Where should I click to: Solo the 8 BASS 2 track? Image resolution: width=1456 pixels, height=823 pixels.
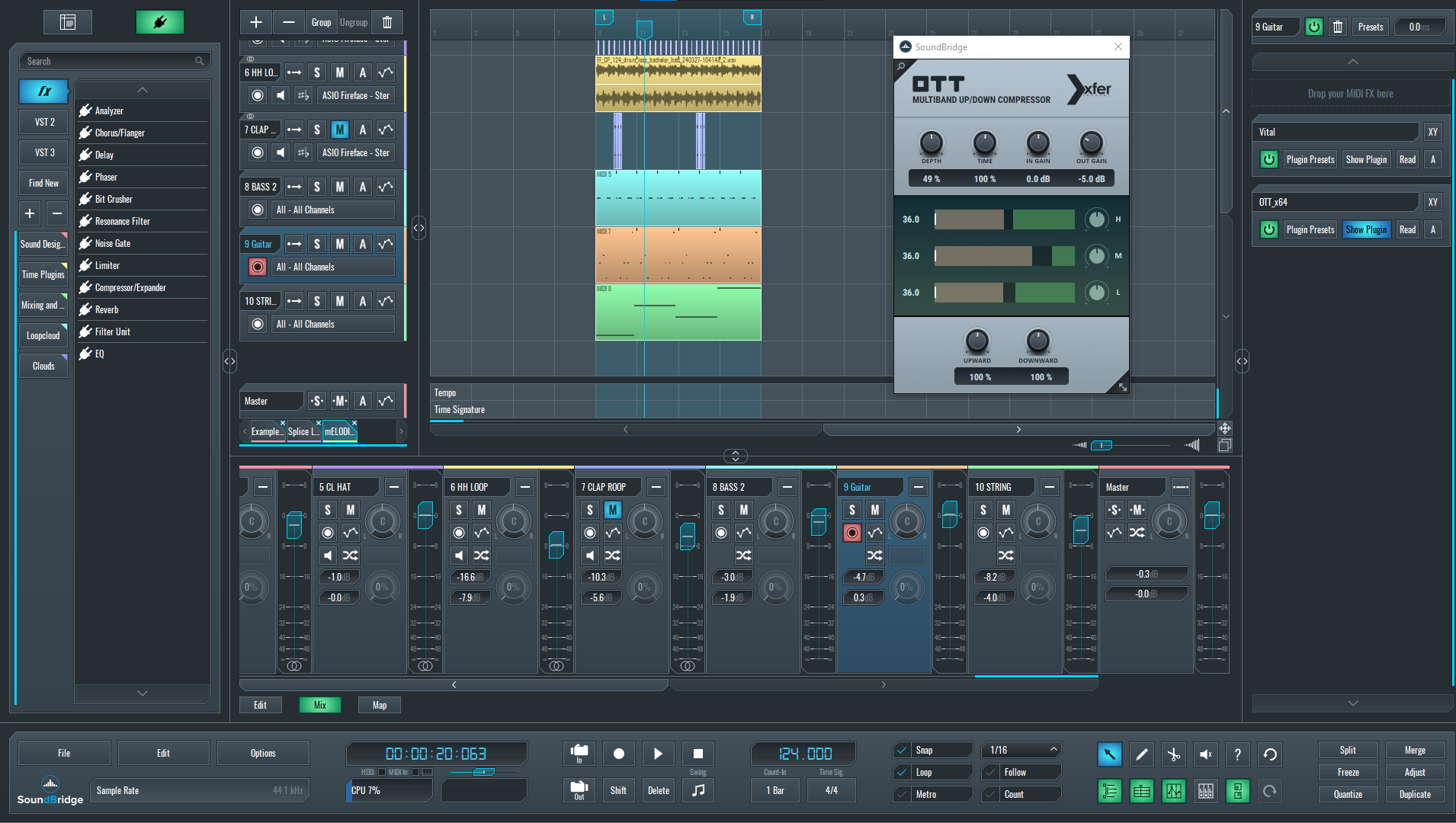click(x=317, y=187)
